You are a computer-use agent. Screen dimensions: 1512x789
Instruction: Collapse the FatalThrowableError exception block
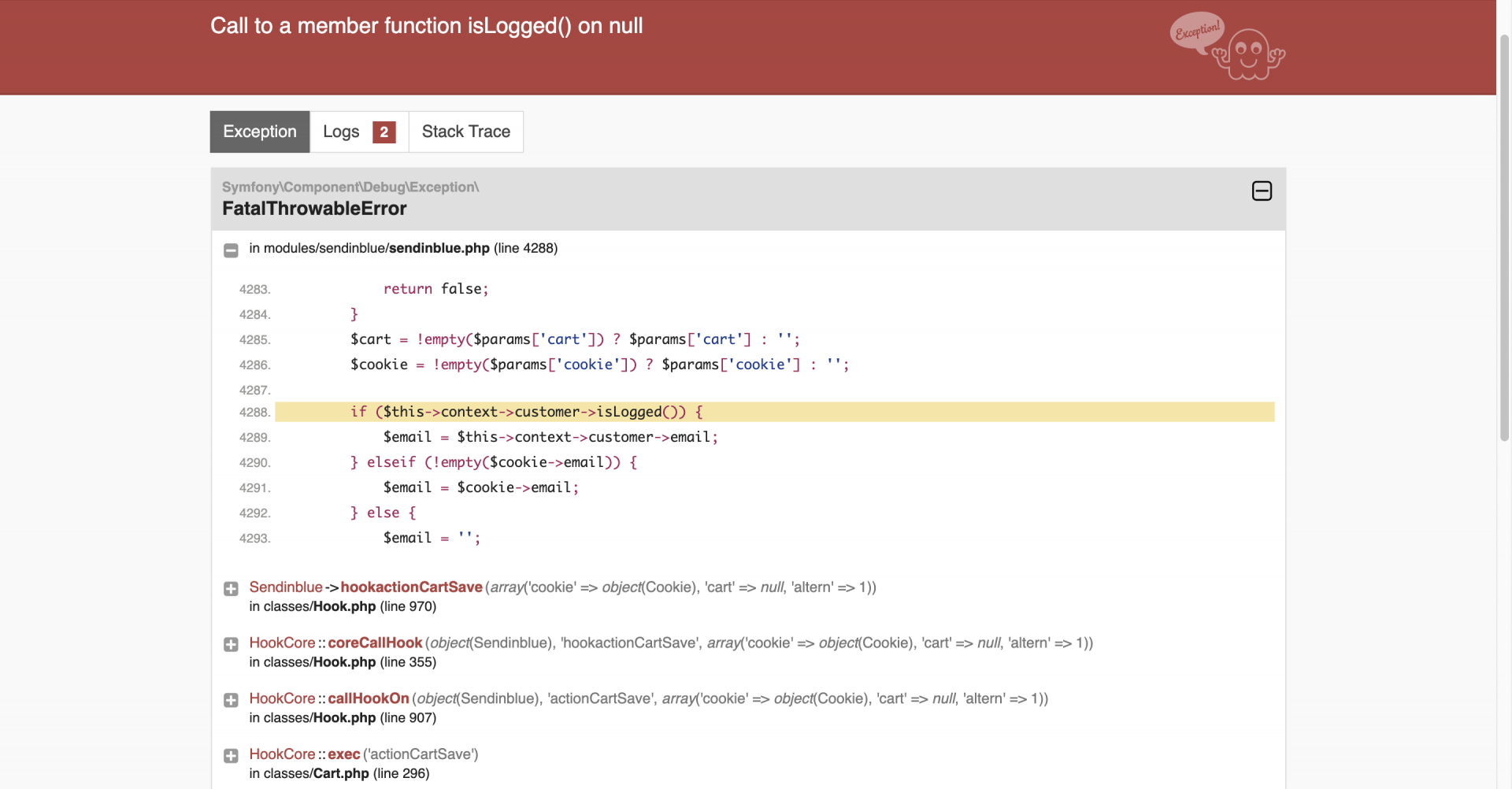(1262, 191)
